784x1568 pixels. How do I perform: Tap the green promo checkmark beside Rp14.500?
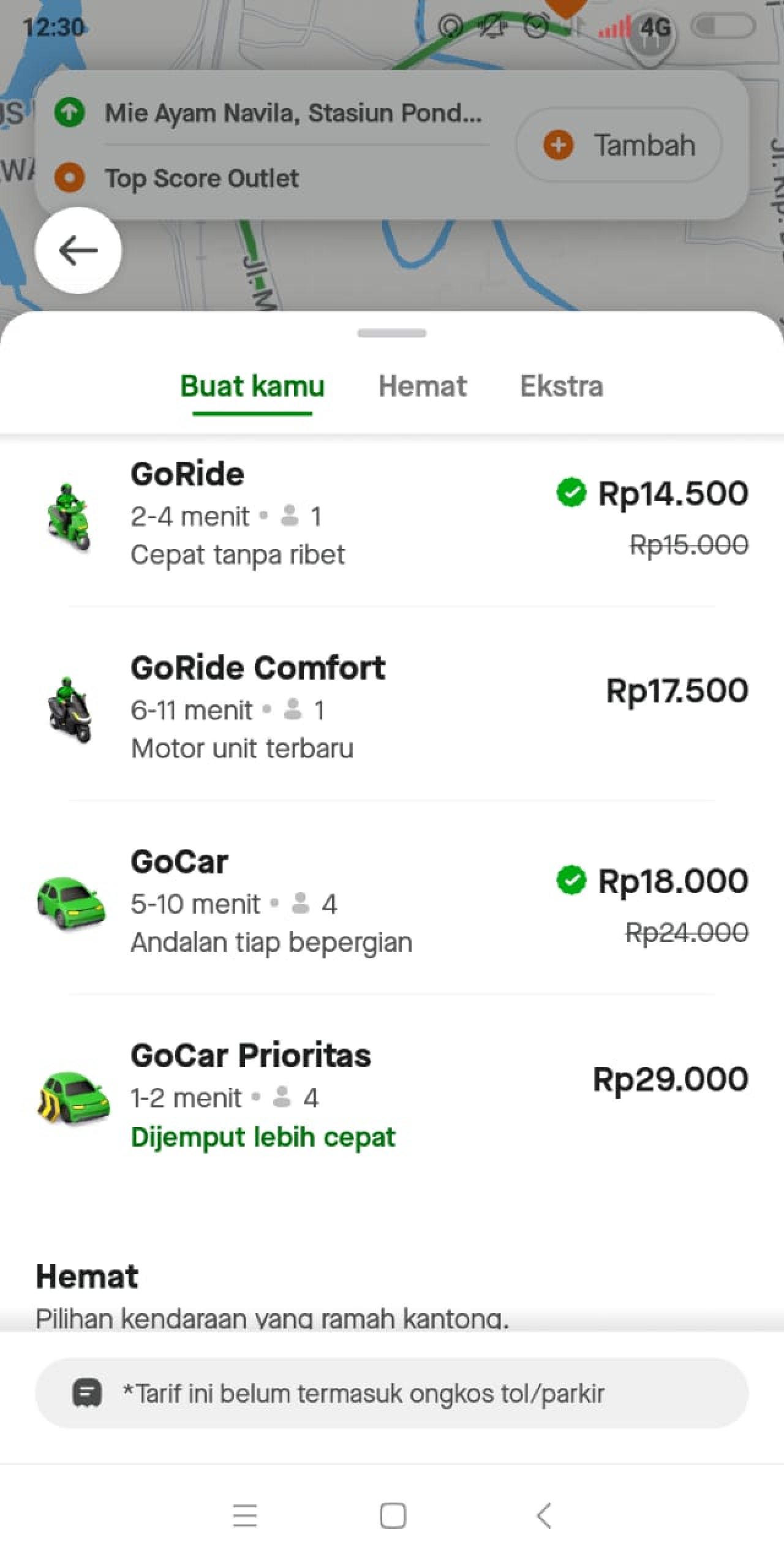(x=571, y=492)
